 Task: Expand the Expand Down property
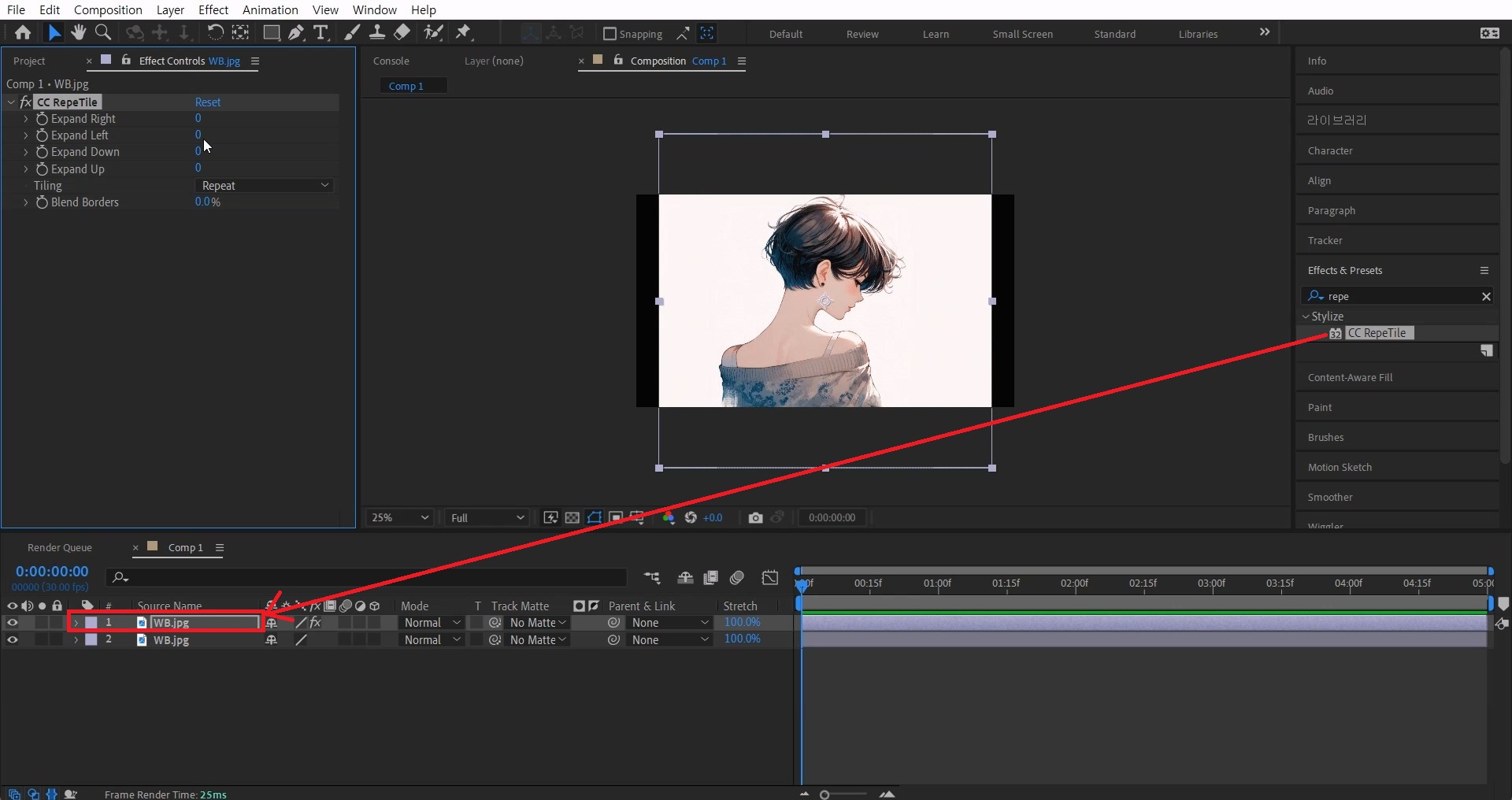click(x=26, y=152)
